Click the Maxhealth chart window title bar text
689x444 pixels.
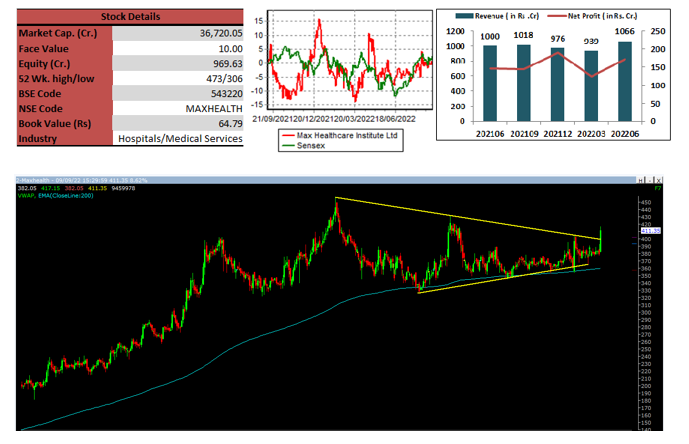(82, 180)
